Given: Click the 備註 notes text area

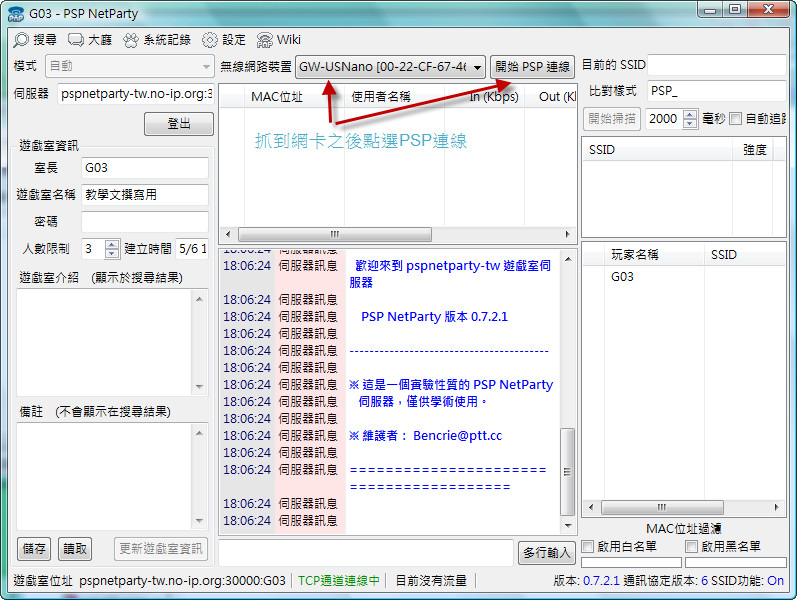Looking at the screenshot, I should [105, 476].
